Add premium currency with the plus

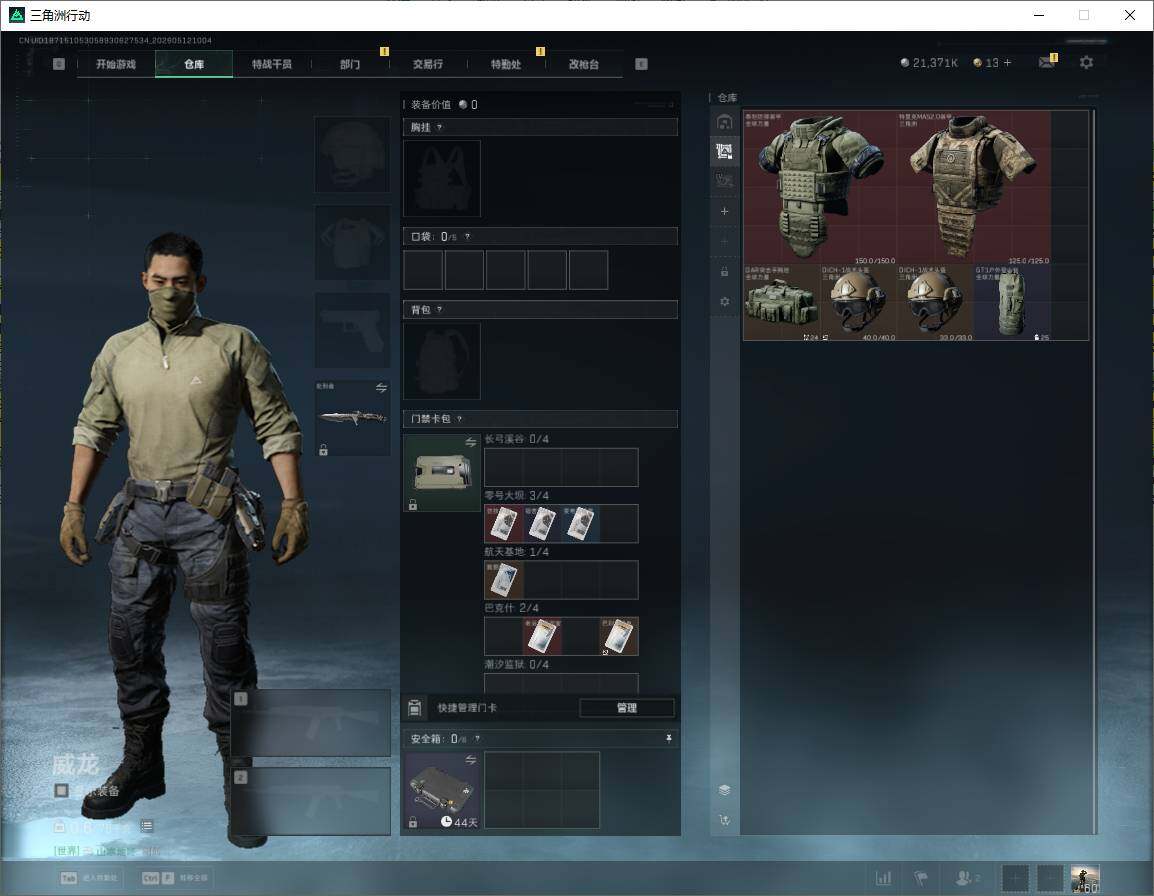click(x=1008, y=63)
